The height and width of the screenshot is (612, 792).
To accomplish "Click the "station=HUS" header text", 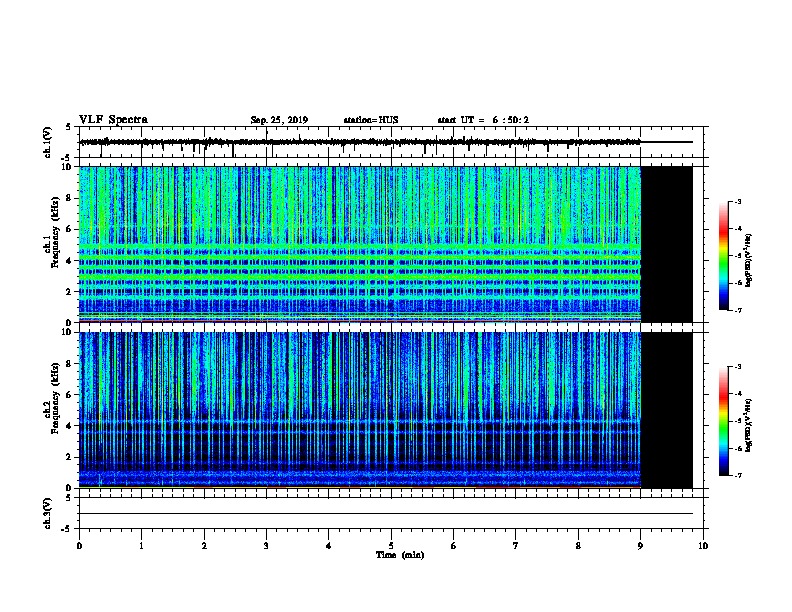I will coord(371,120).
